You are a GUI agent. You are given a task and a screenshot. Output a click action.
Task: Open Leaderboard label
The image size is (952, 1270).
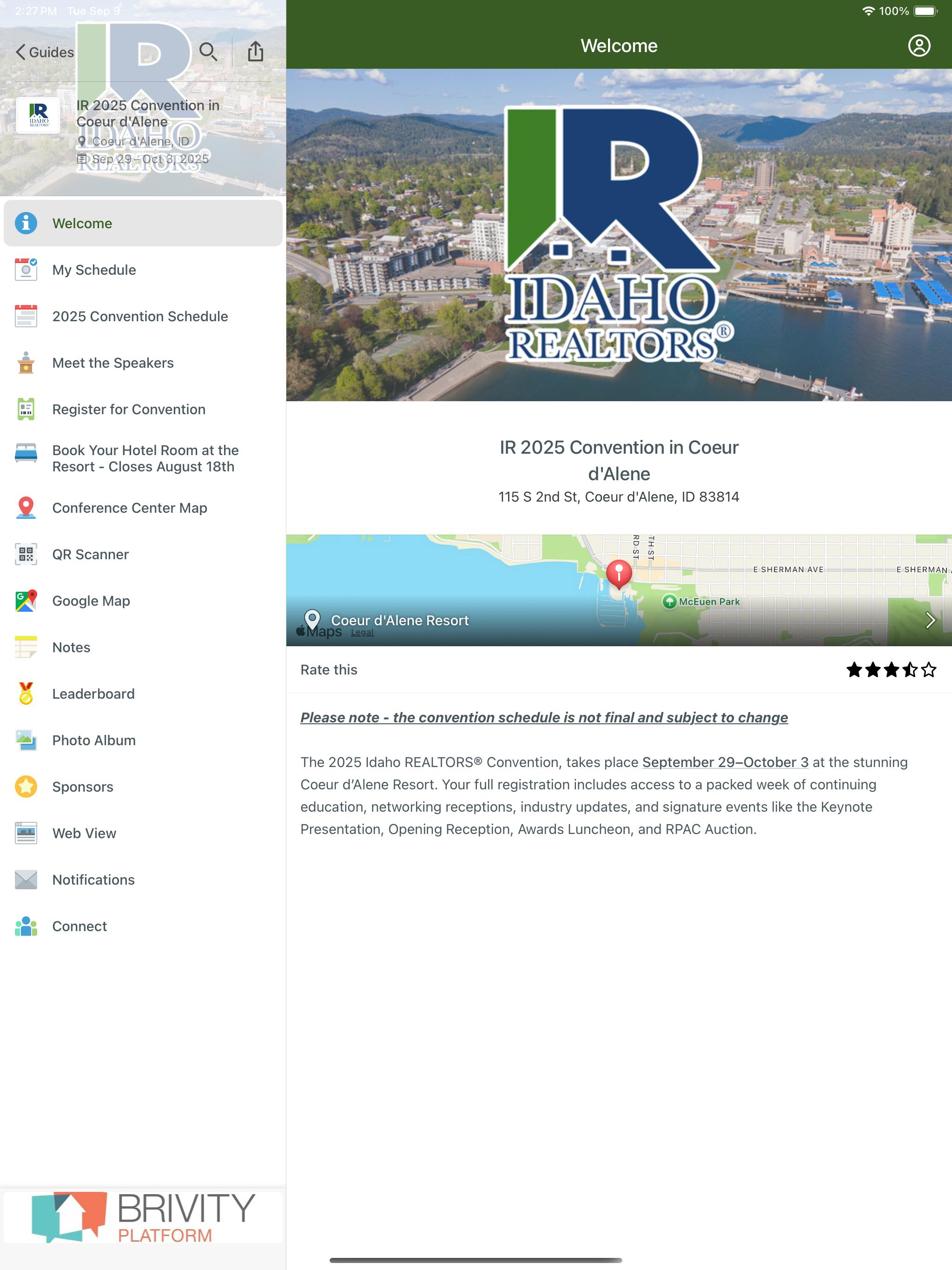coord(93,694)
